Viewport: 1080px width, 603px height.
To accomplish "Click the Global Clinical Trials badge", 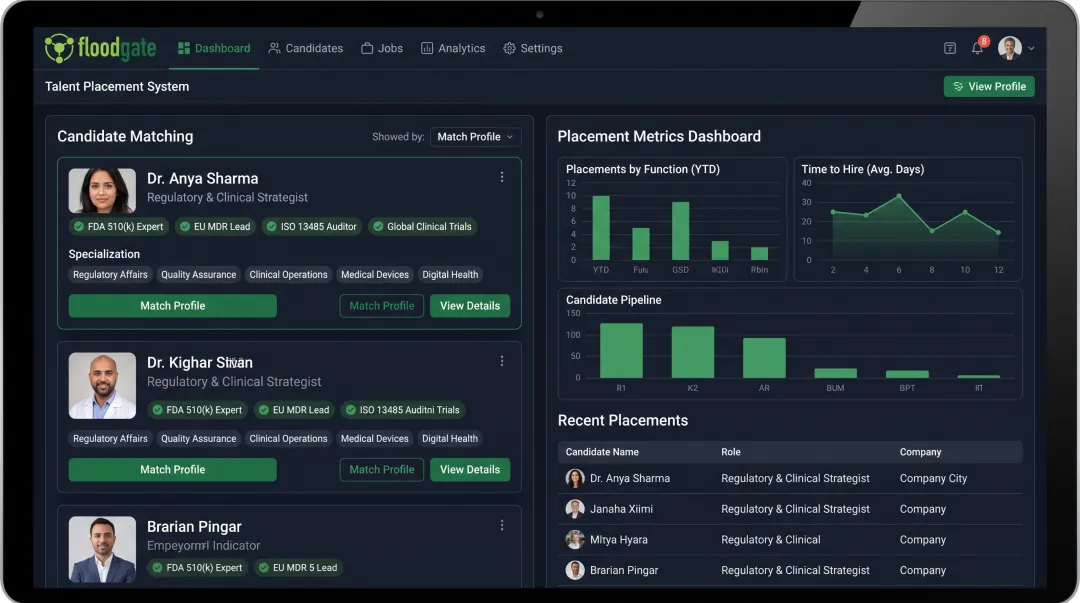I will click(422, 227).
